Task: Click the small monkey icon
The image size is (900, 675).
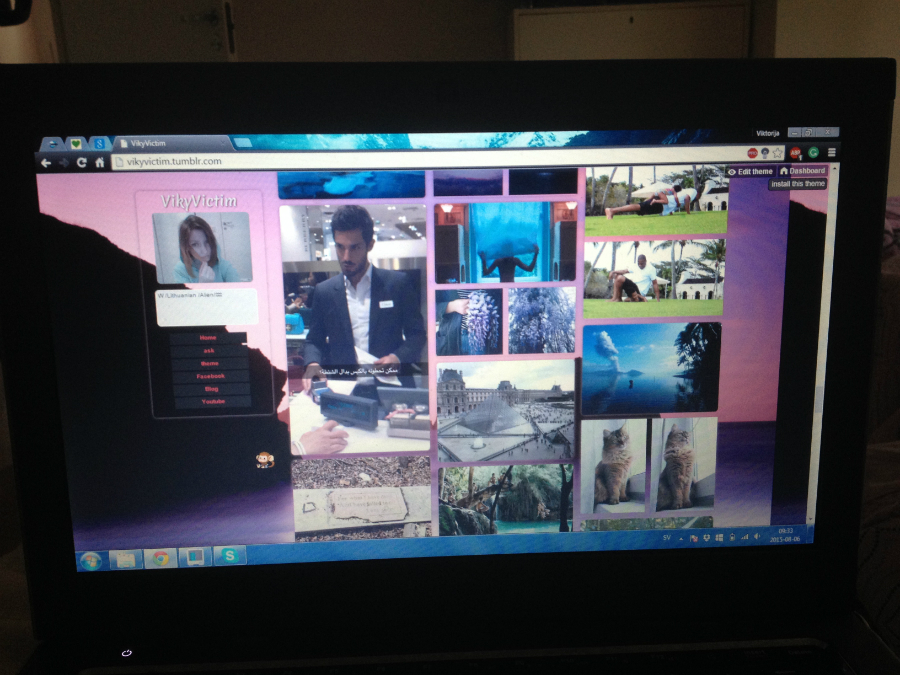Action: 264,460
